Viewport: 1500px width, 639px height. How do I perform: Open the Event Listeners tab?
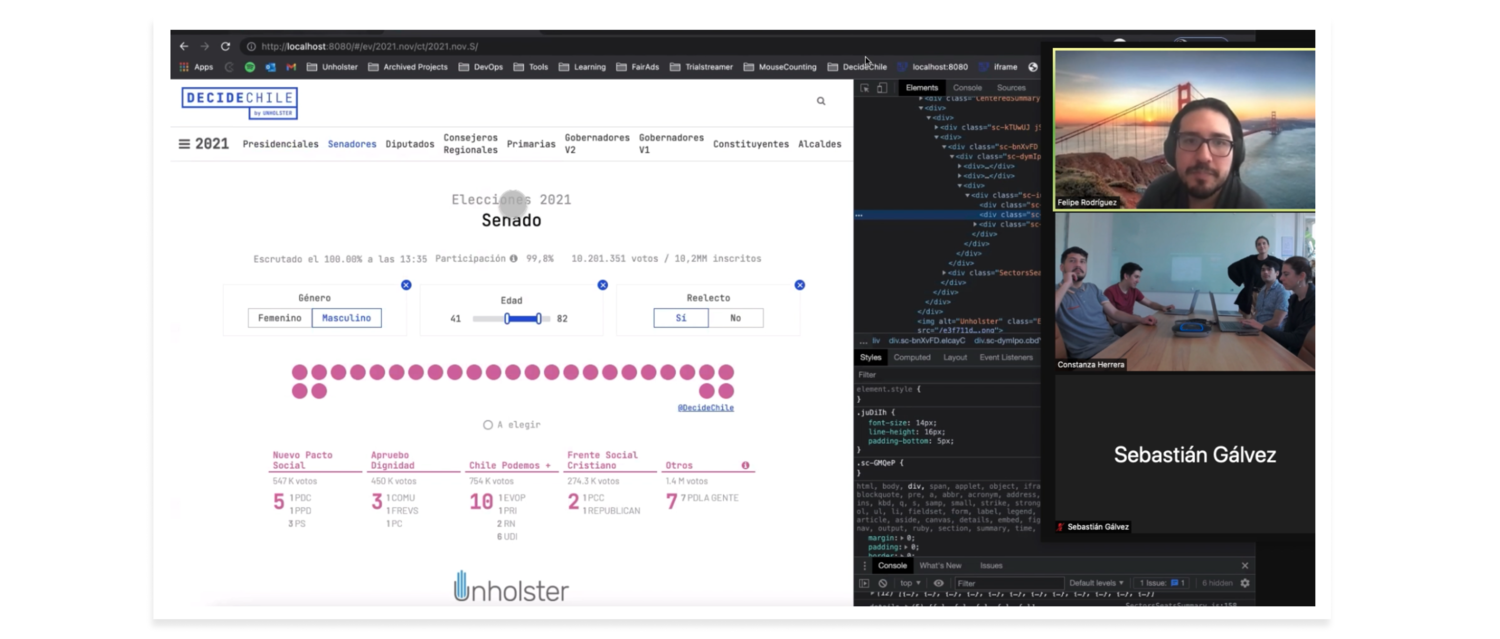coord(1005,357)
